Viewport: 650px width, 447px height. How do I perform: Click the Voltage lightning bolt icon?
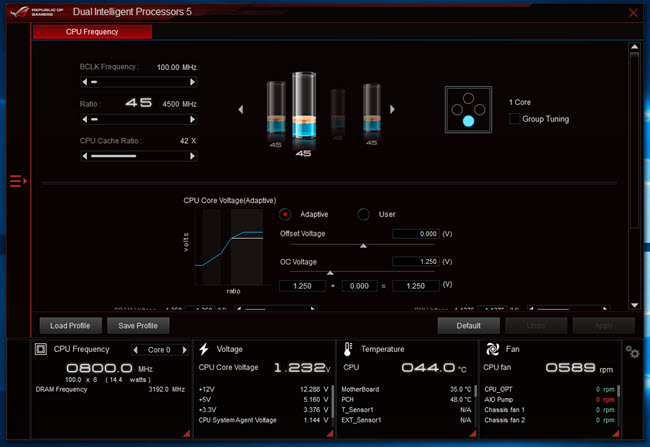click(x=204, y=349)
